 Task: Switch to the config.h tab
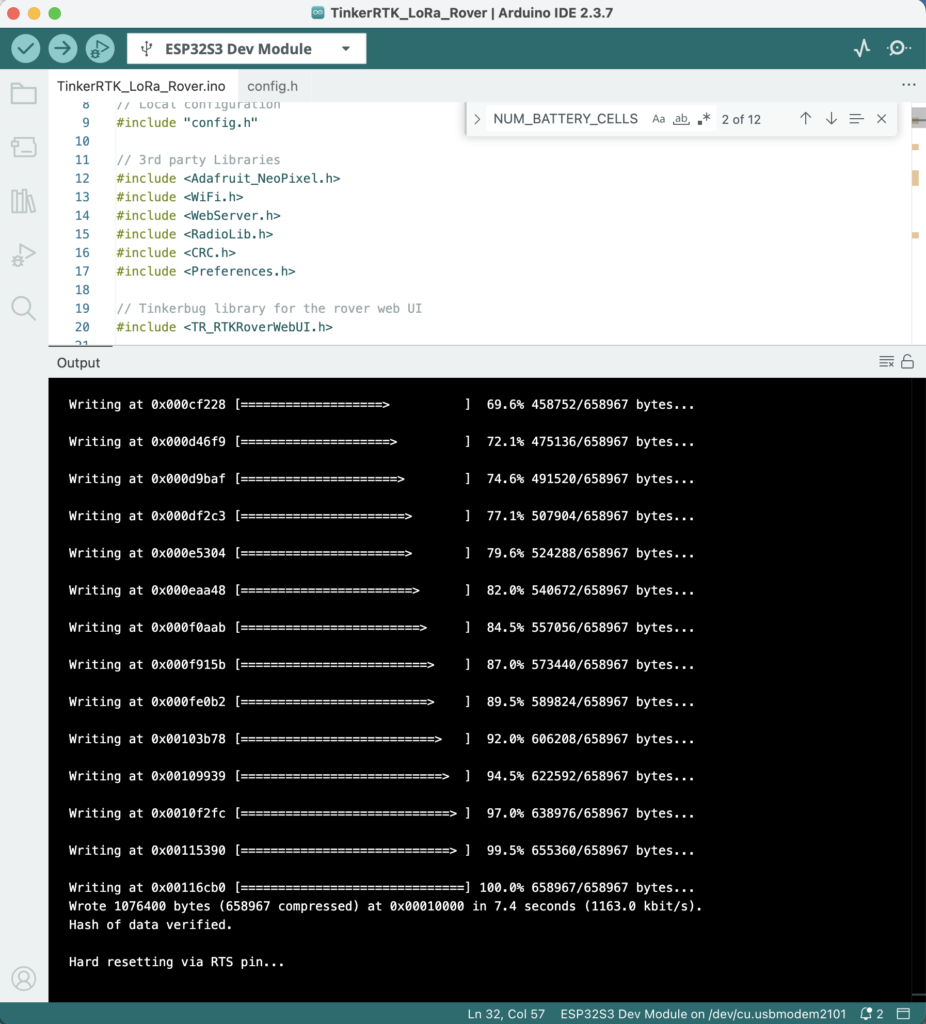pyautogui.click(x=272, y=86)
